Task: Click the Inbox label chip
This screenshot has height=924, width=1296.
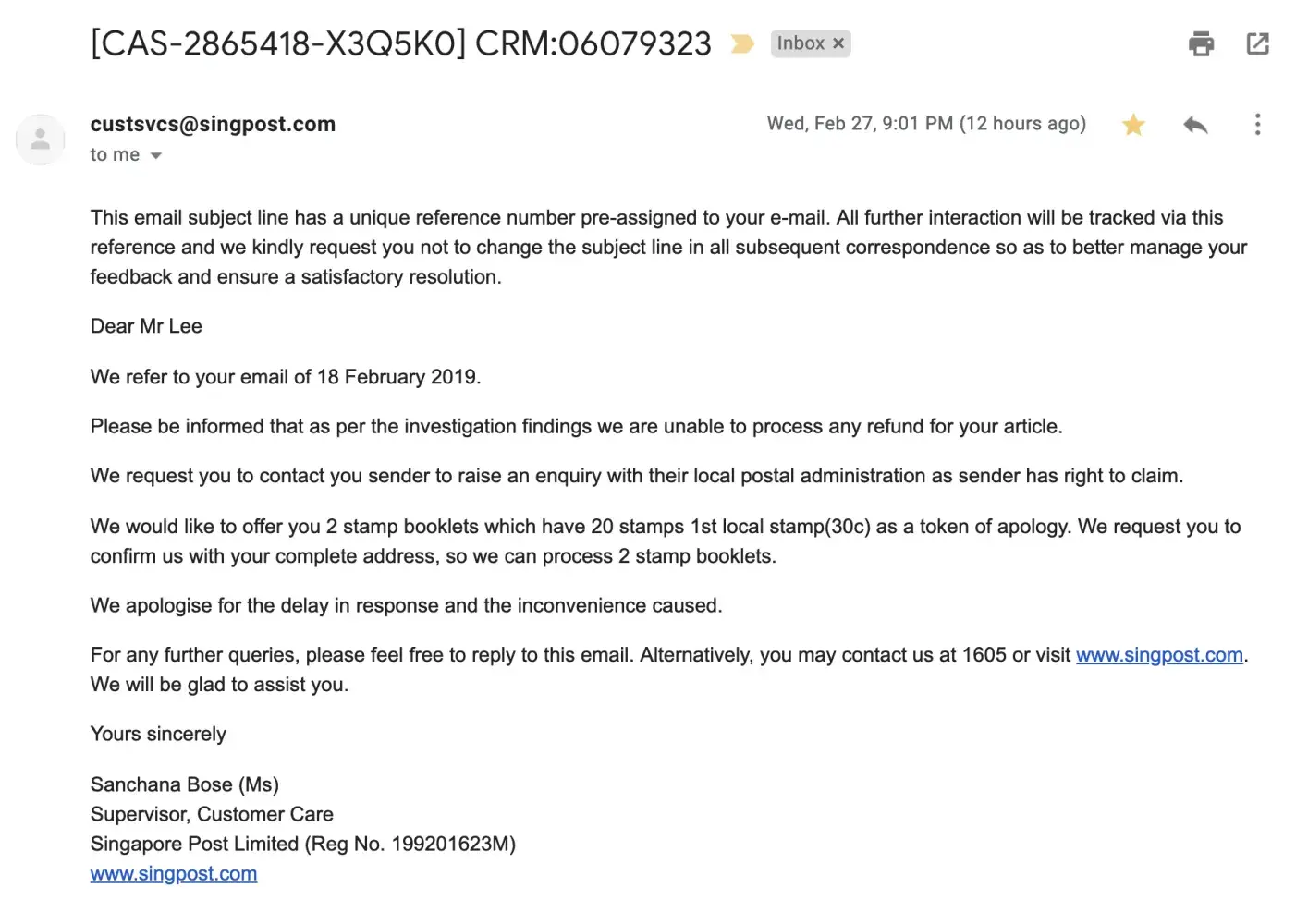Action: (x=800, y=43)
